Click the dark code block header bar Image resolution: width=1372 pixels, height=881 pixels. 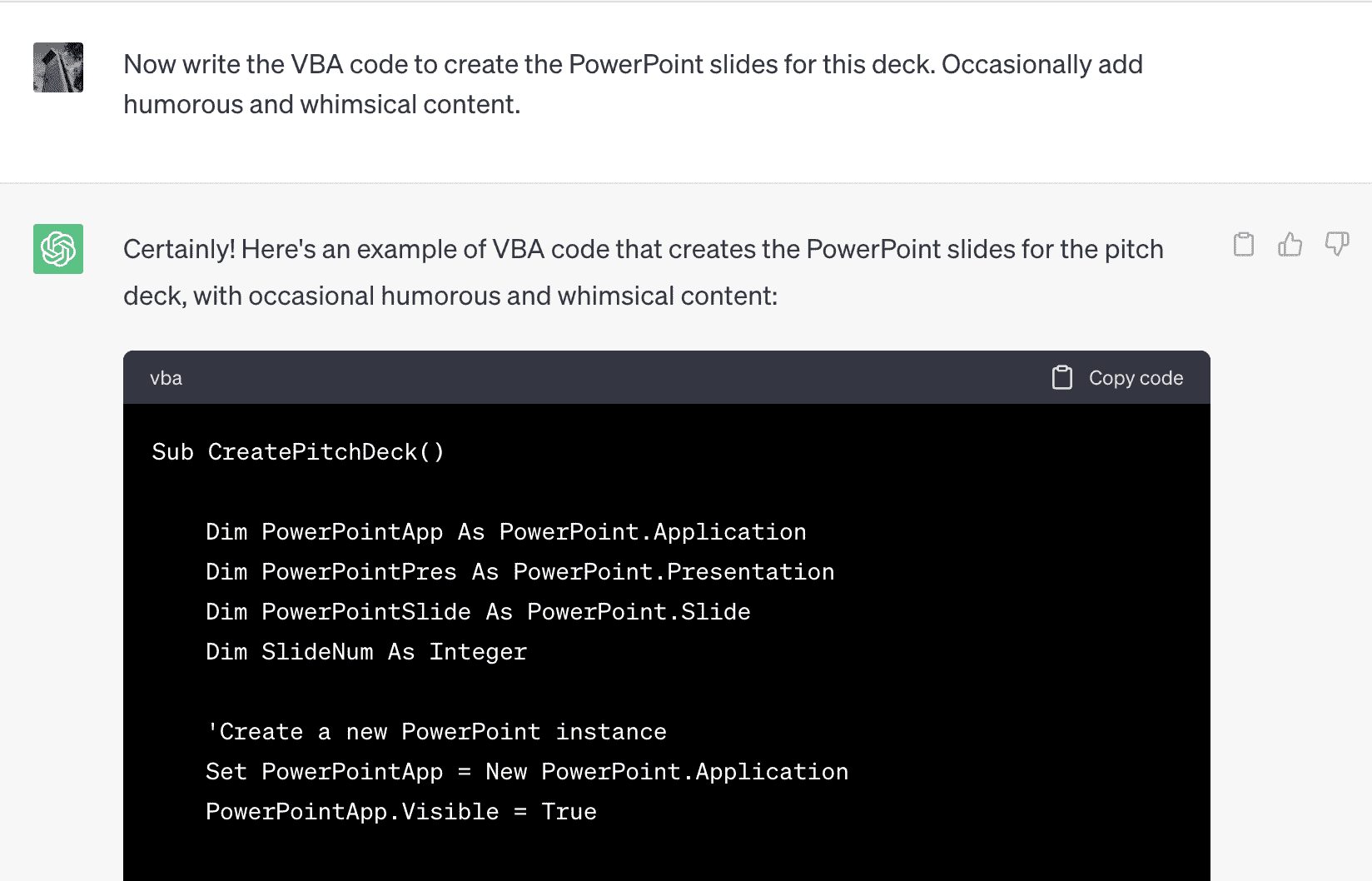coord(667,377)
